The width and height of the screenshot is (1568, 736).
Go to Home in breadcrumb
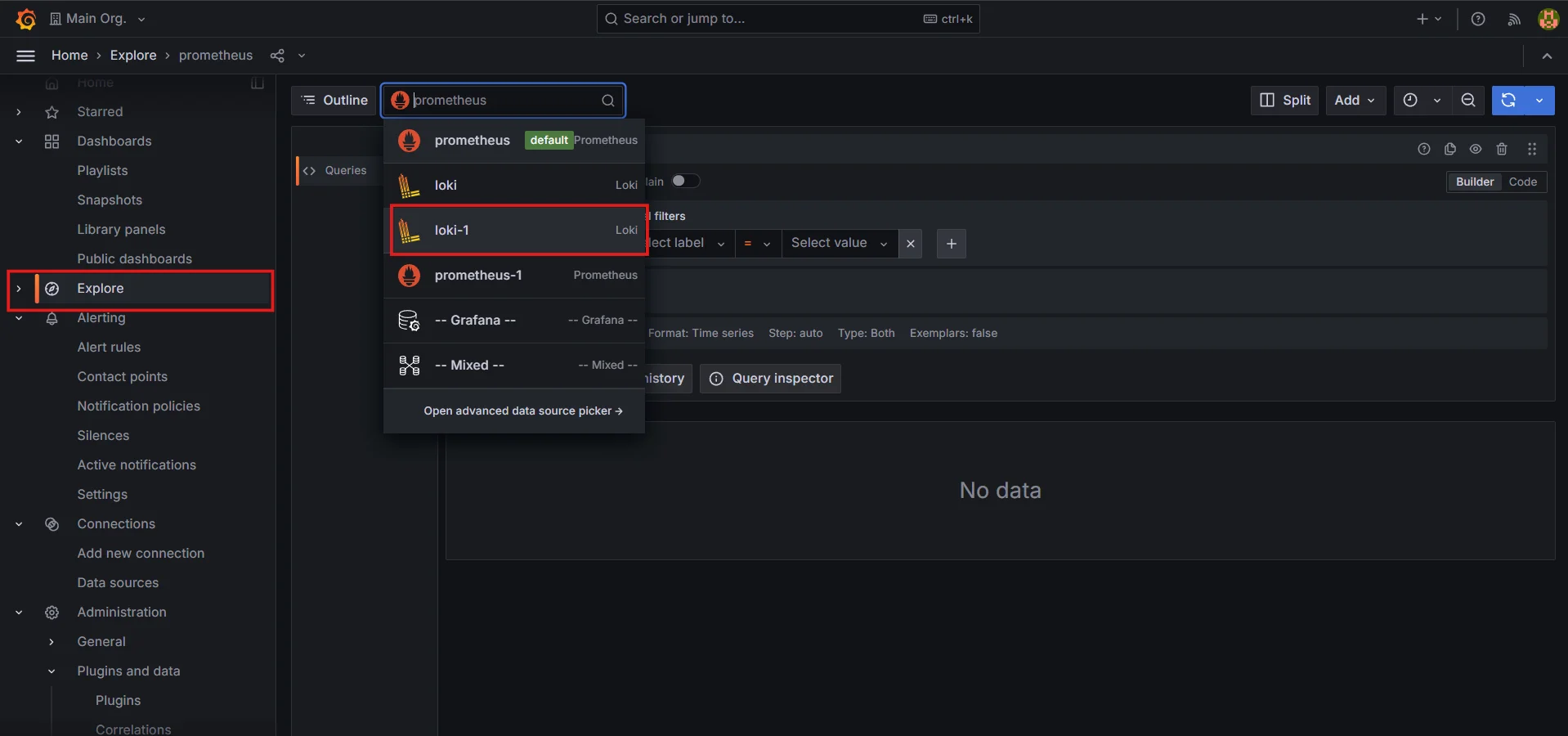[69, 56]
